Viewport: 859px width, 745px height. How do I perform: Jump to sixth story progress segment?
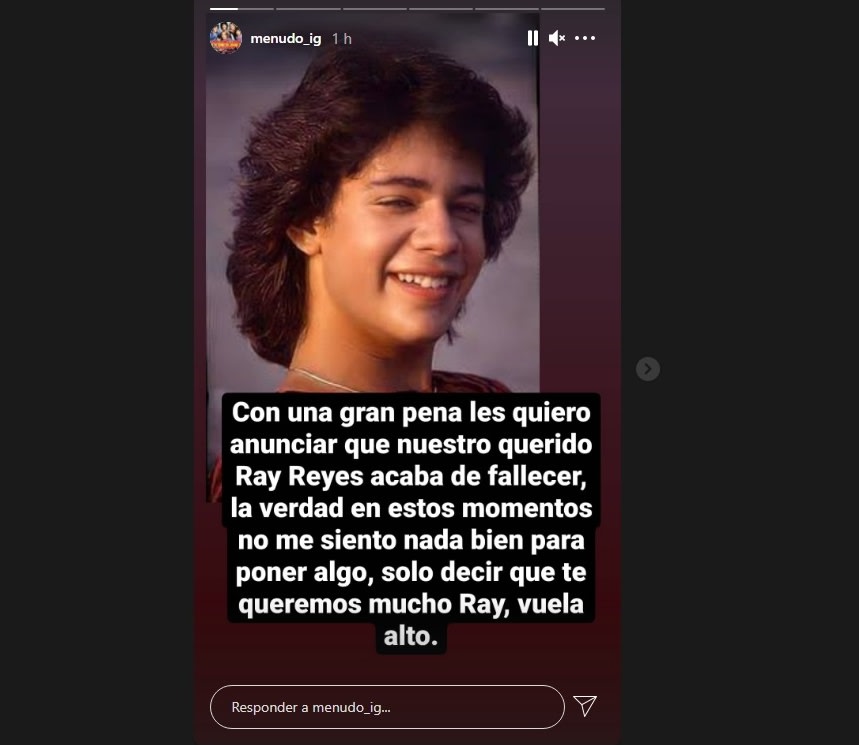572,9
